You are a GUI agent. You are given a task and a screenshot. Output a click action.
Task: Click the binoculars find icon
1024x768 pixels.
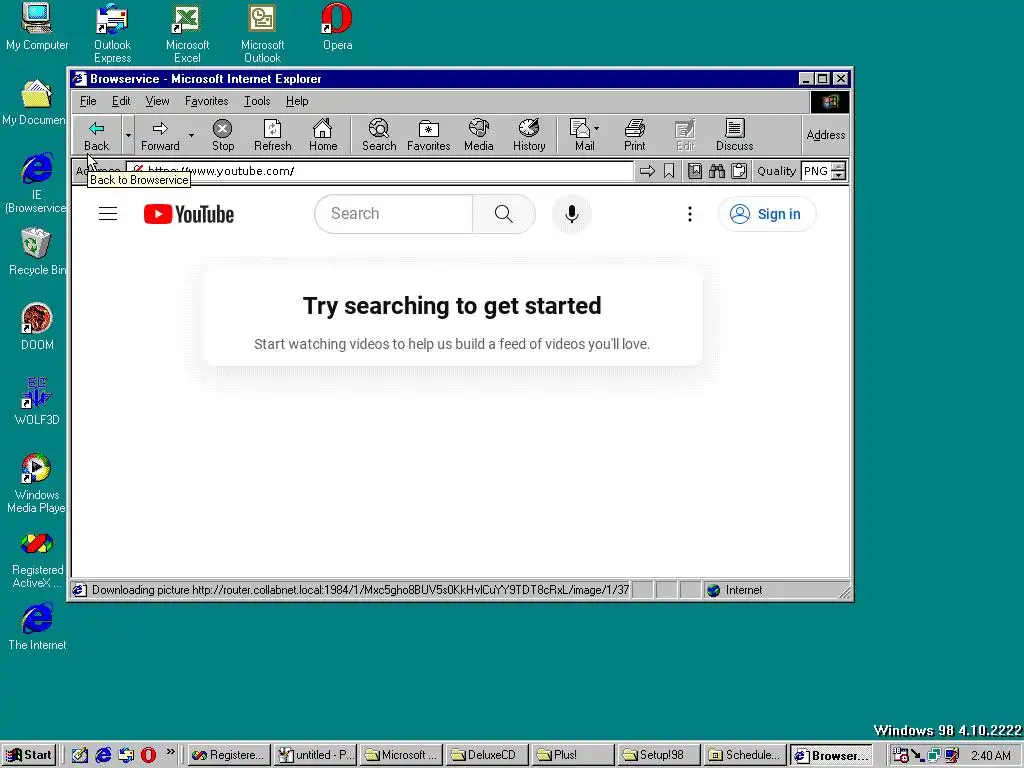(717, 171)
